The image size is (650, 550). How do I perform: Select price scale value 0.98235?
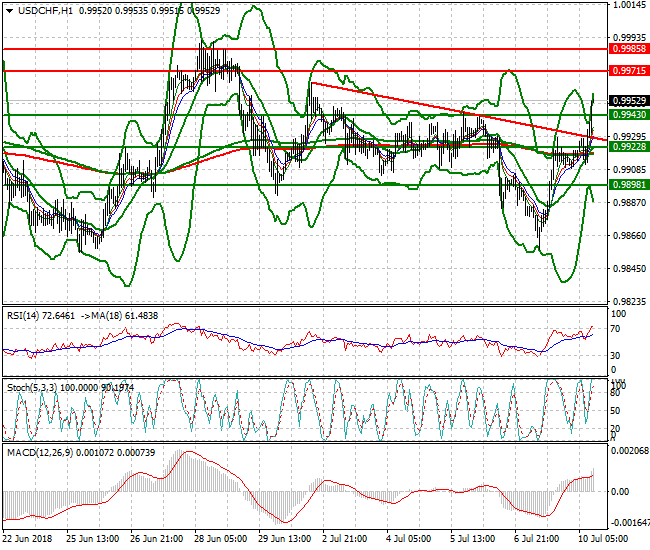[x=629, y=302]
